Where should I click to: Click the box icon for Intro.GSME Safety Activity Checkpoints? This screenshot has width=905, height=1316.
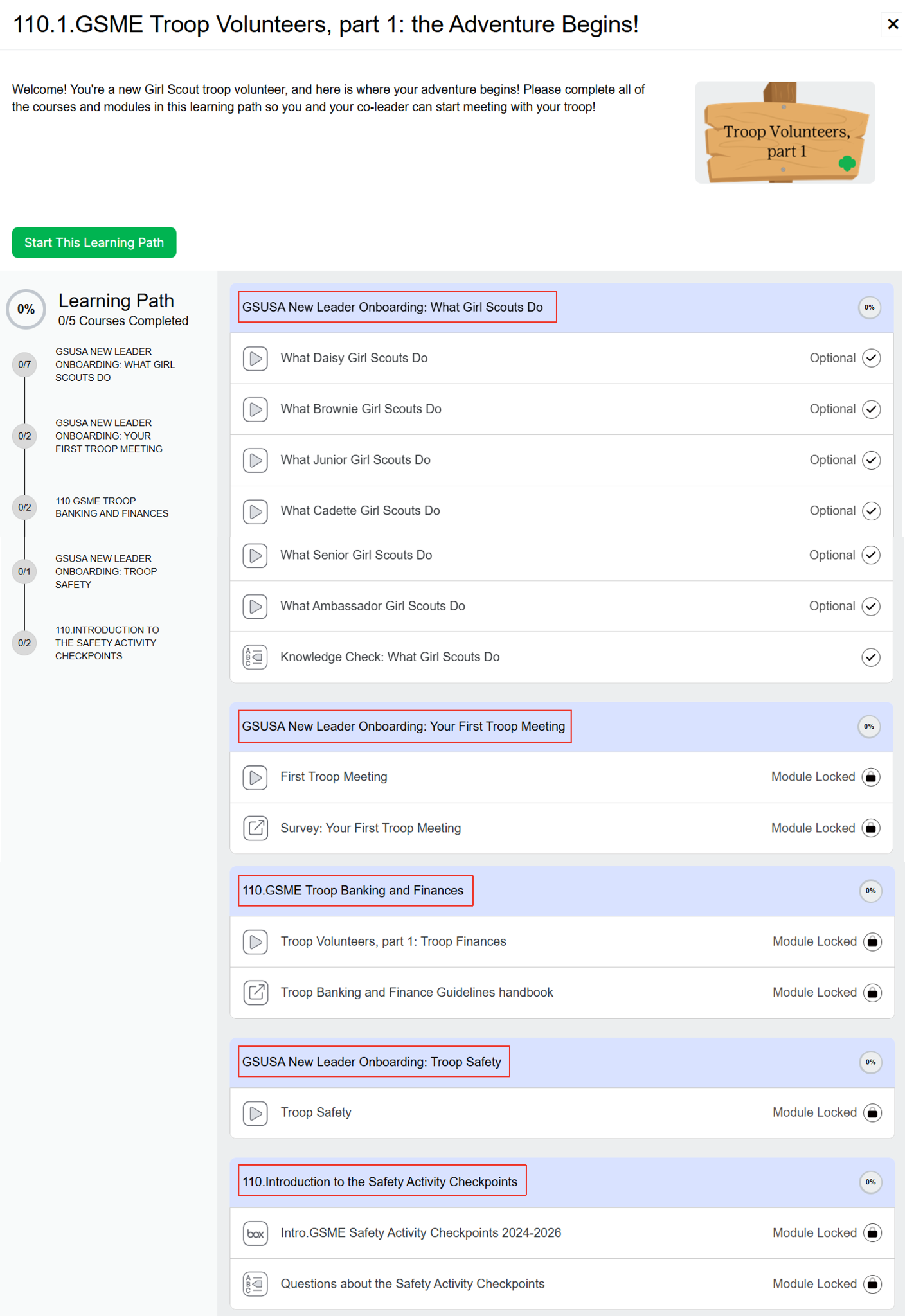pos(255,1233)
